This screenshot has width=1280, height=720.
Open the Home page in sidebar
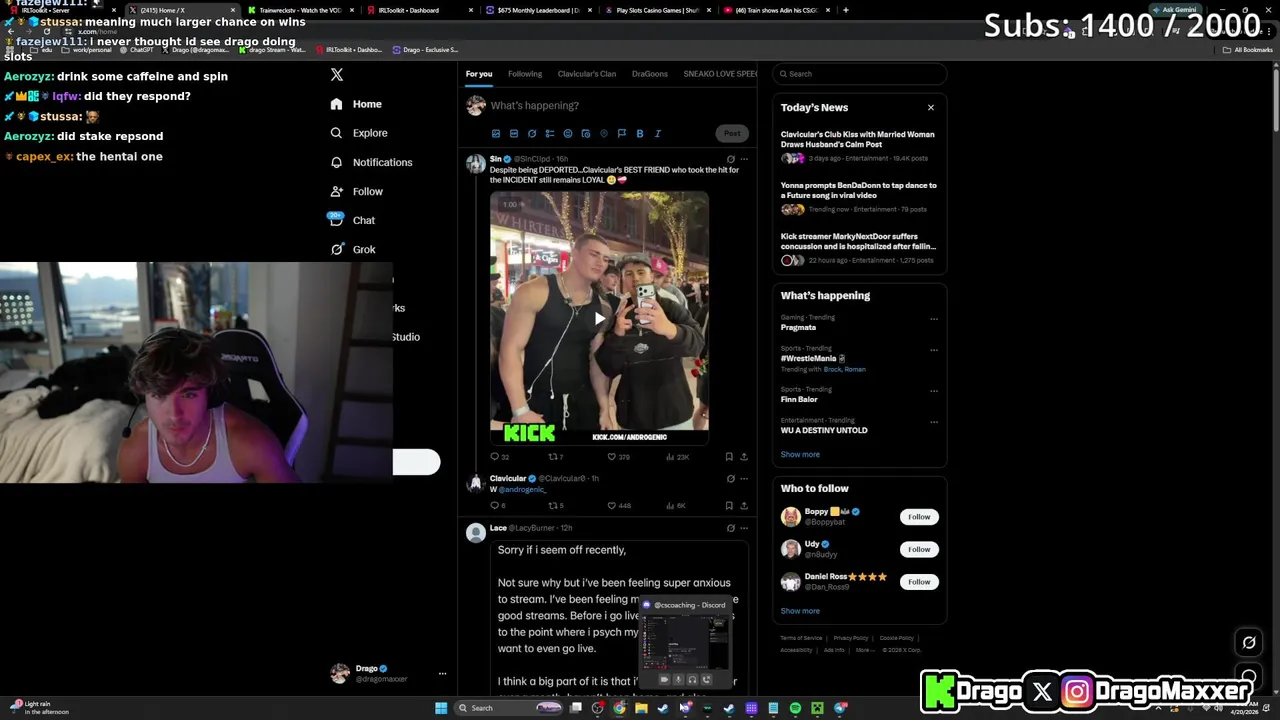point(356,104)
